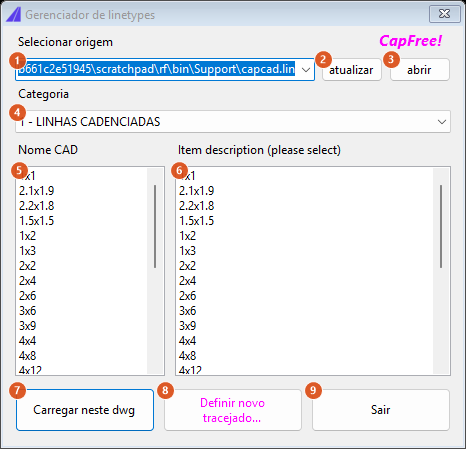The image size is (466, 449).
Task: Select 1.5x1.5 in Item description list
Action: pos(304,221)
